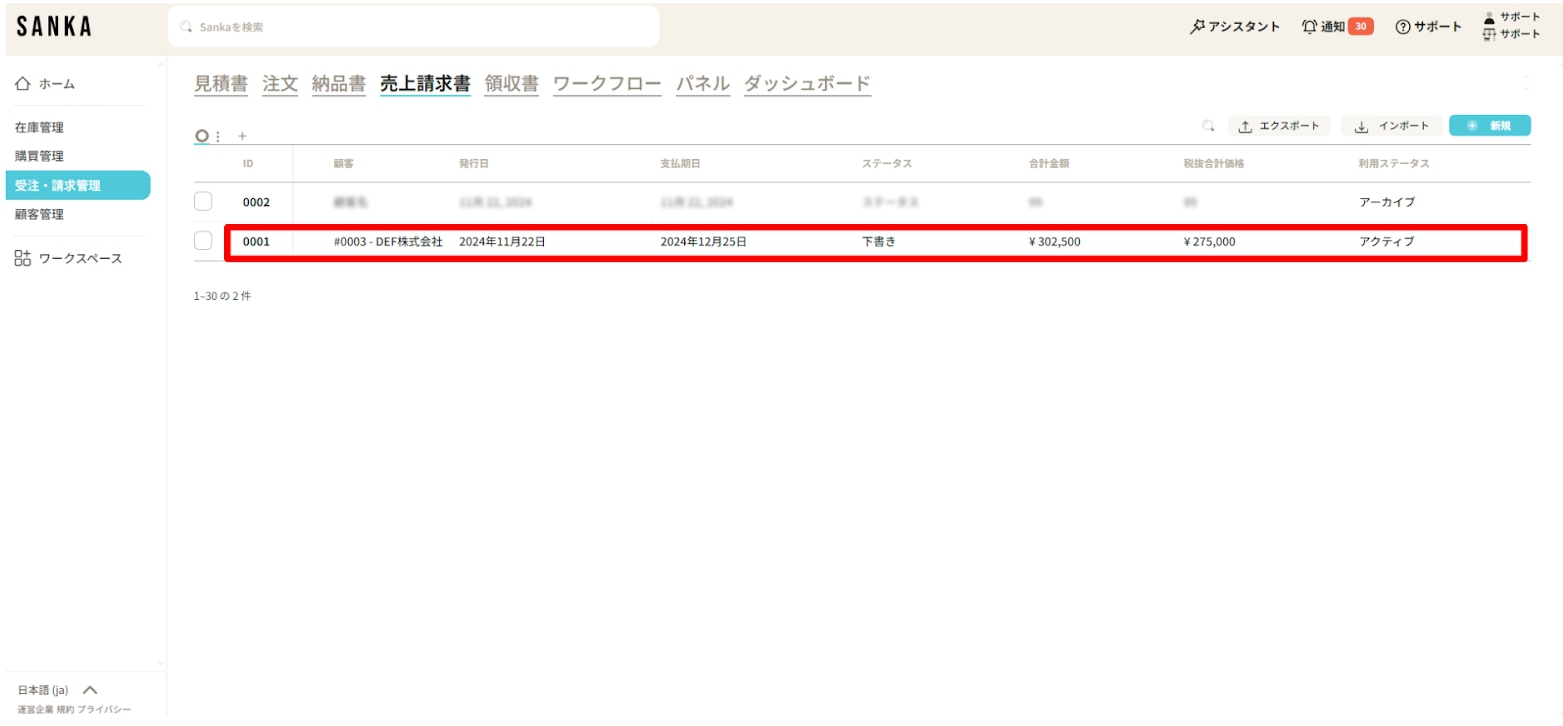The height and width of the screenshot is (726, 1563).
Task: Open the サポート help item with question mark
Action: pos(1428,27)
